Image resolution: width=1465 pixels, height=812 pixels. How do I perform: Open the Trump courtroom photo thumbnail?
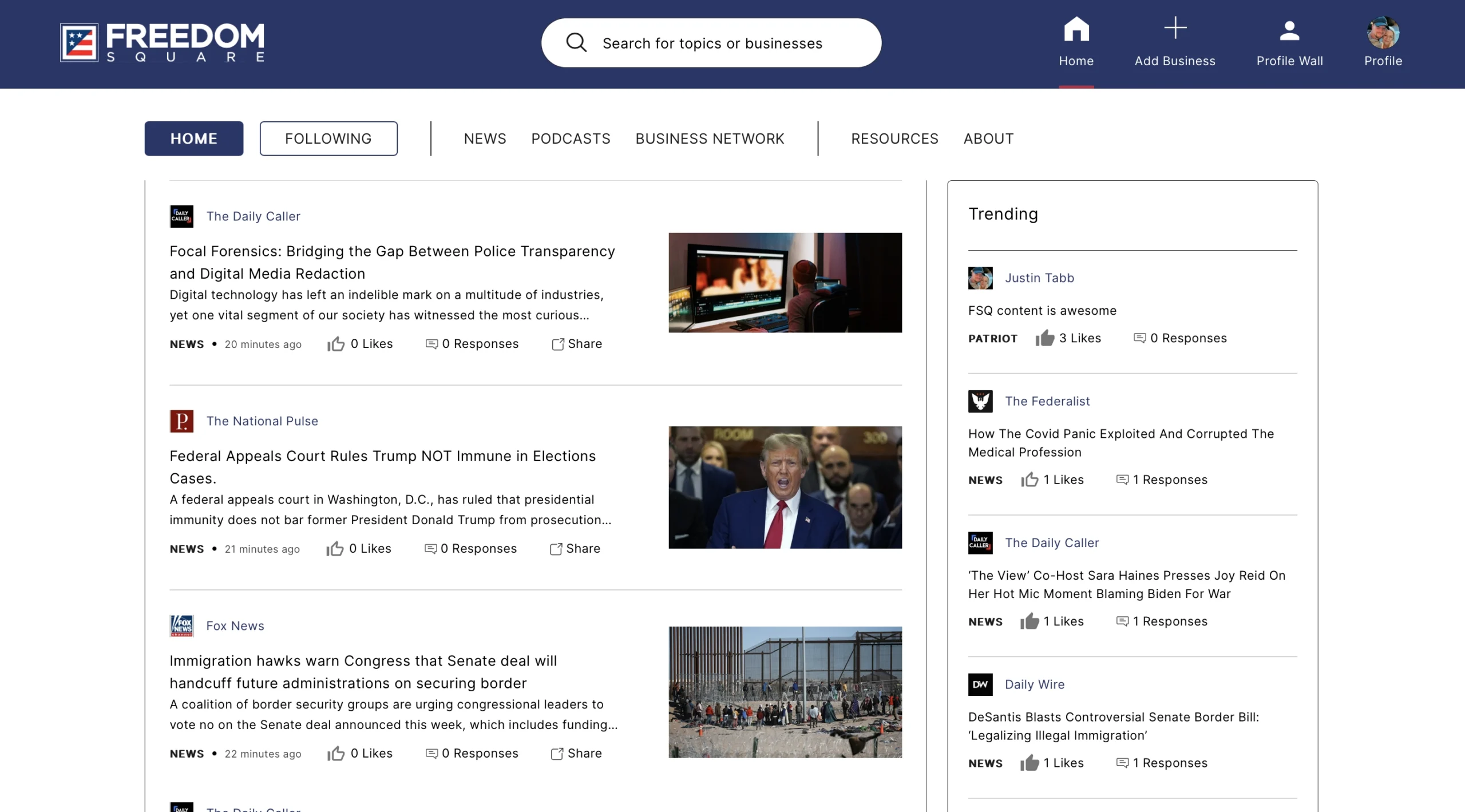[785, 488]
